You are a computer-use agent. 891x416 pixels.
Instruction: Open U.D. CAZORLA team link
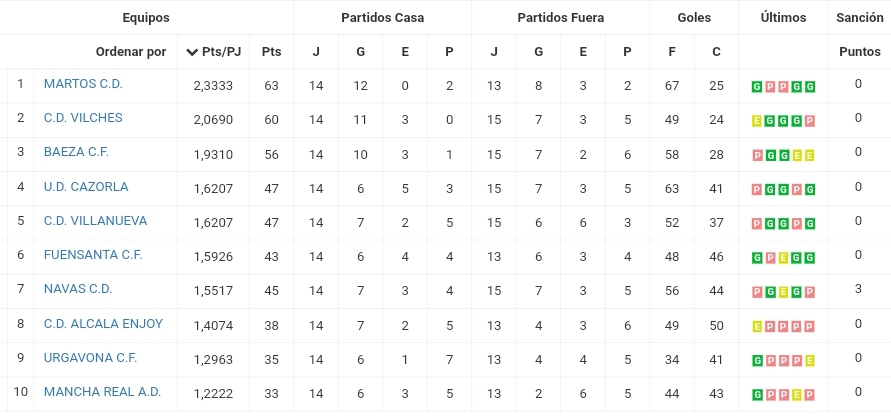(86, 186)
